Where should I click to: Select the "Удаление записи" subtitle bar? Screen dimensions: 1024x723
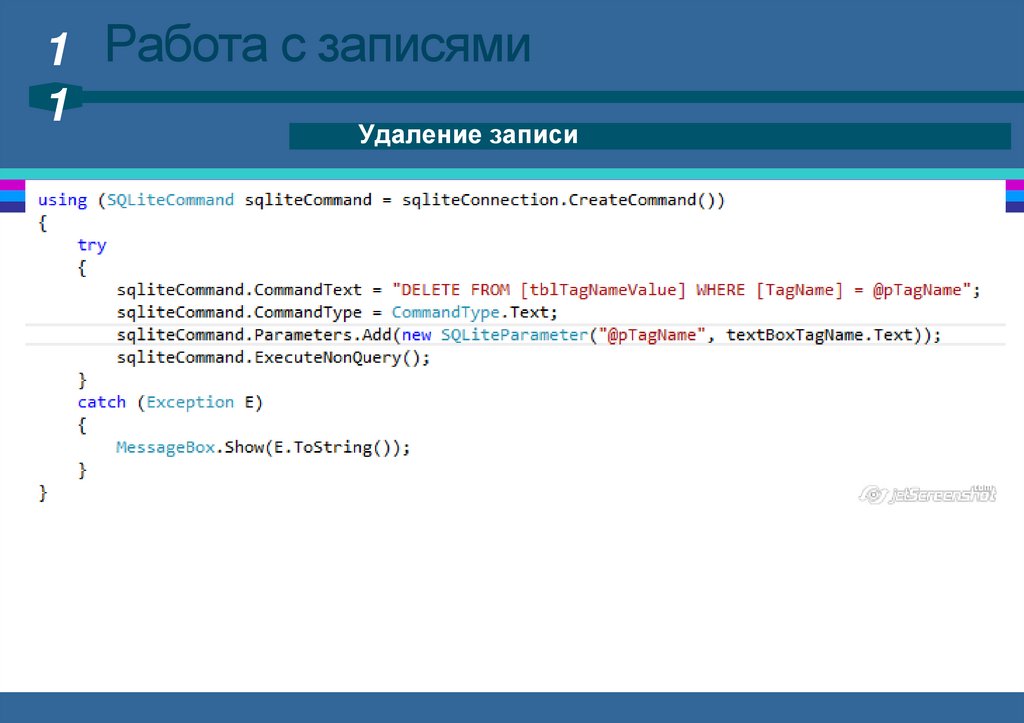pos(649,135)
